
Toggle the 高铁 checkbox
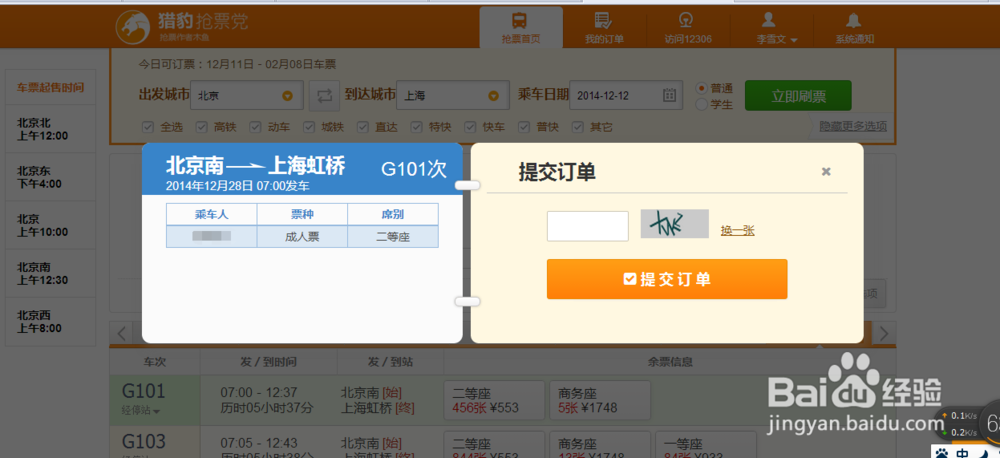(x=202, y=127)
